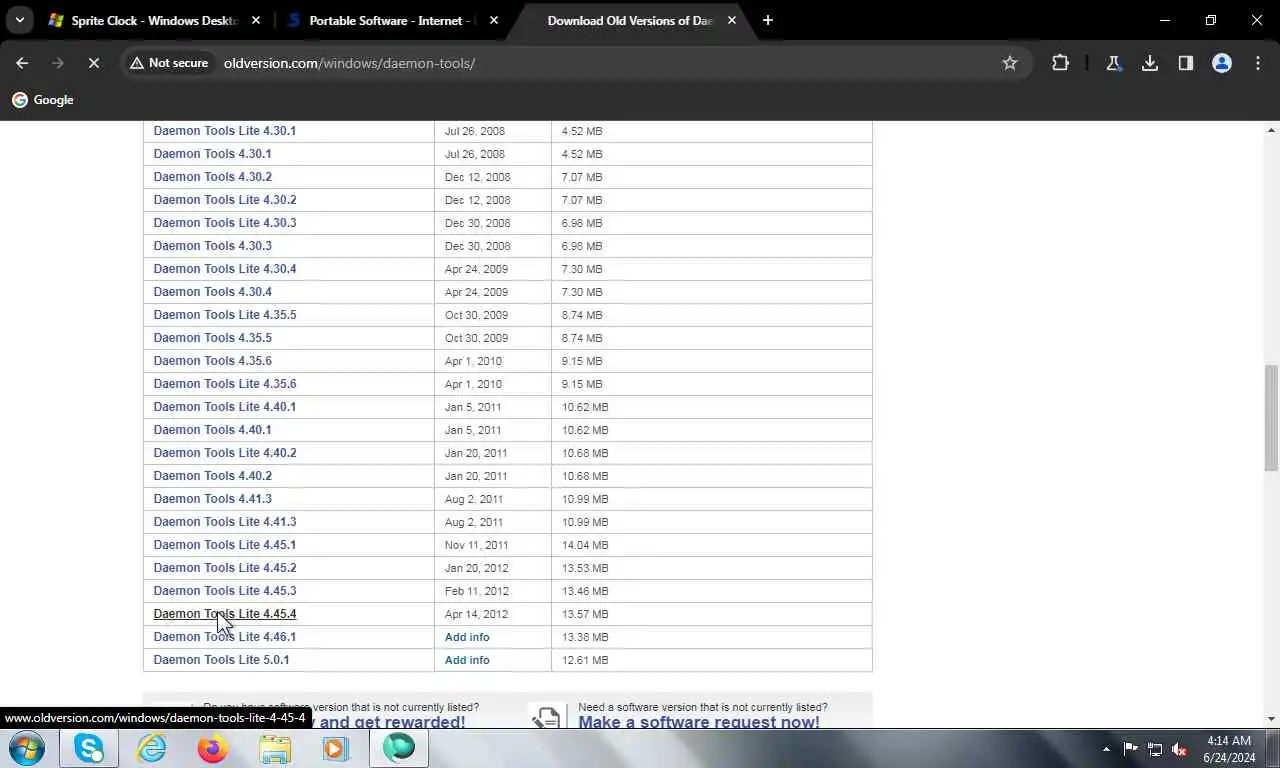Open Daemon Tools Lite 4.45.1 link

(x=225, y=545)
